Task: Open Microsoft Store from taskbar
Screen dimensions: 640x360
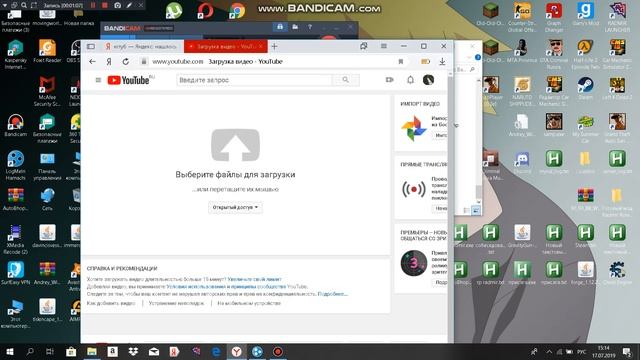Action: click(71, 351)
